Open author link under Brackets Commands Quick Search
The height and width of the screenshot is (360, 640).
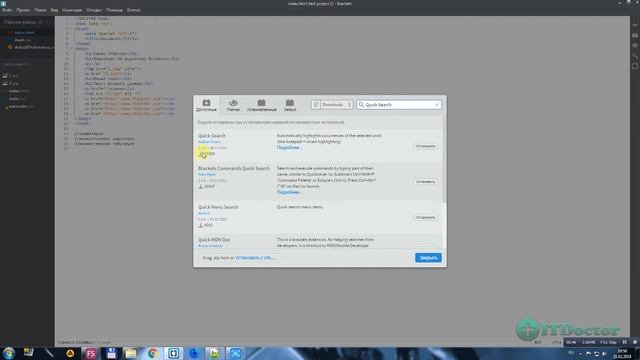click(207, 174)
